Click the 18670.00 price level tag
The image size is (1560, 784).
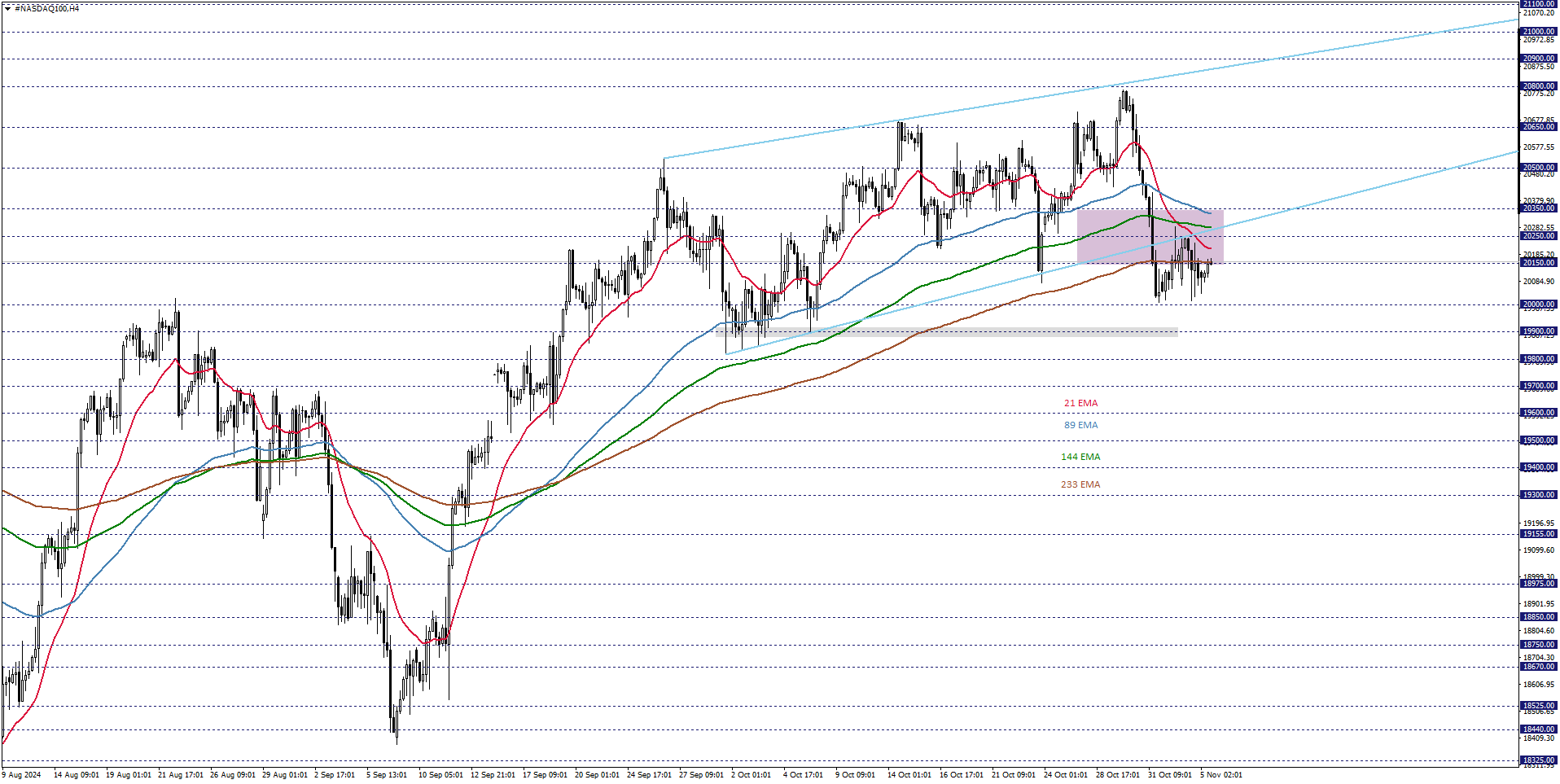click(1538, 667)
